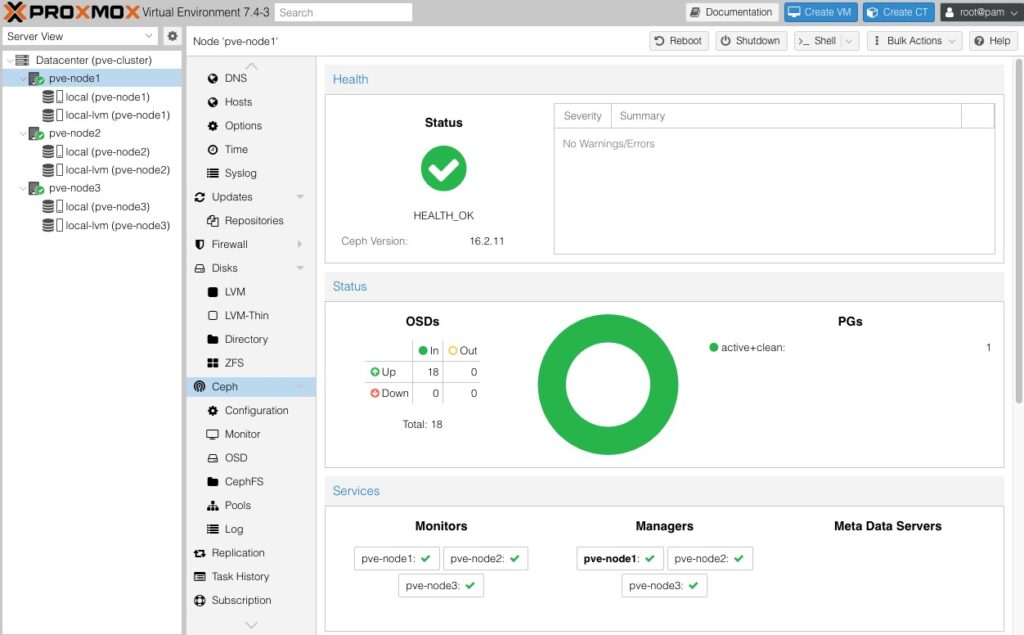Click the Shutdown button
This screenshot has height=635, width=1024.
[x=751, y=41]
